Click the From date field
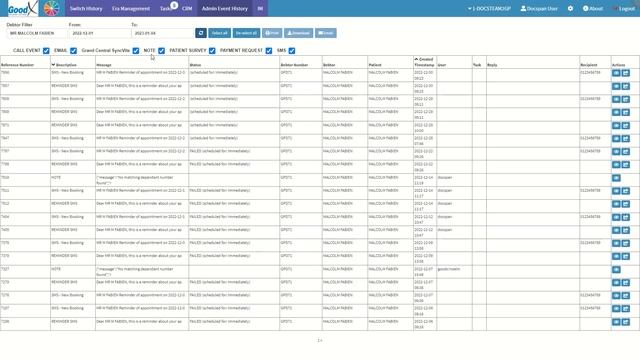The image size is (640, 360). (100, 33)
